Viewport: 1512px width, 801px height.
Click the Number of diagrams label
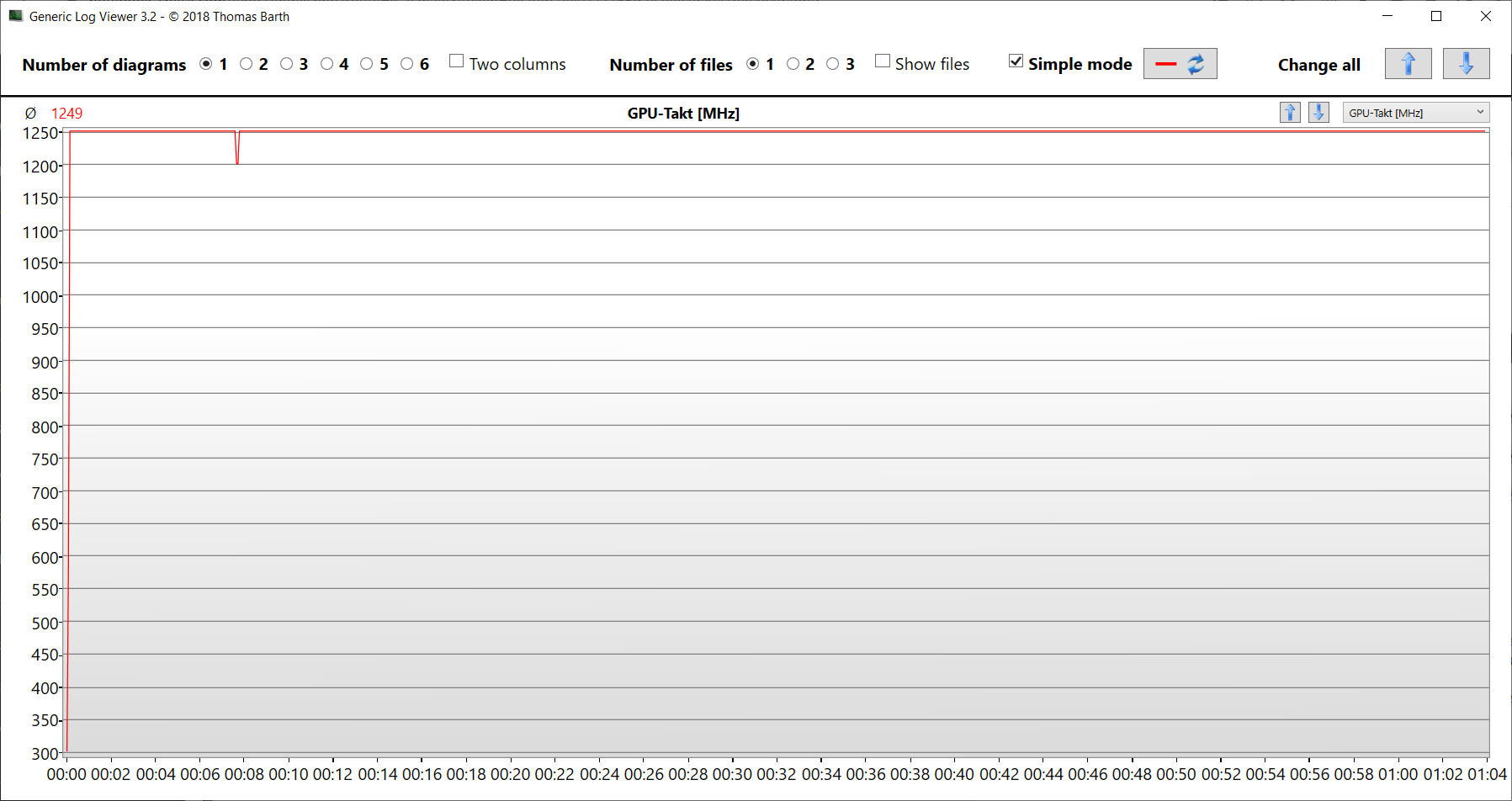pyautogui.click(x=104, y=65)
